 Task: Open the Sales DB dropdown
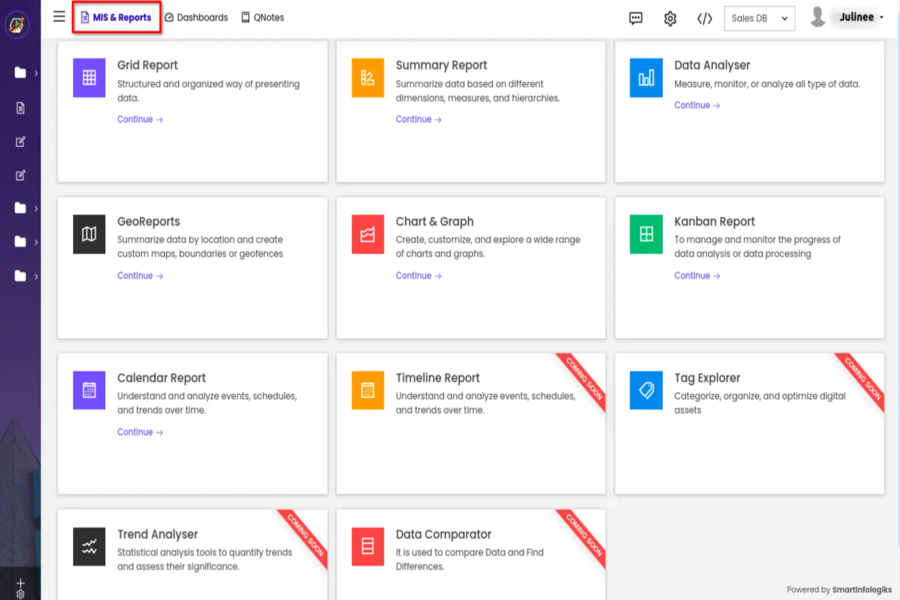click(x=759, y=18)
